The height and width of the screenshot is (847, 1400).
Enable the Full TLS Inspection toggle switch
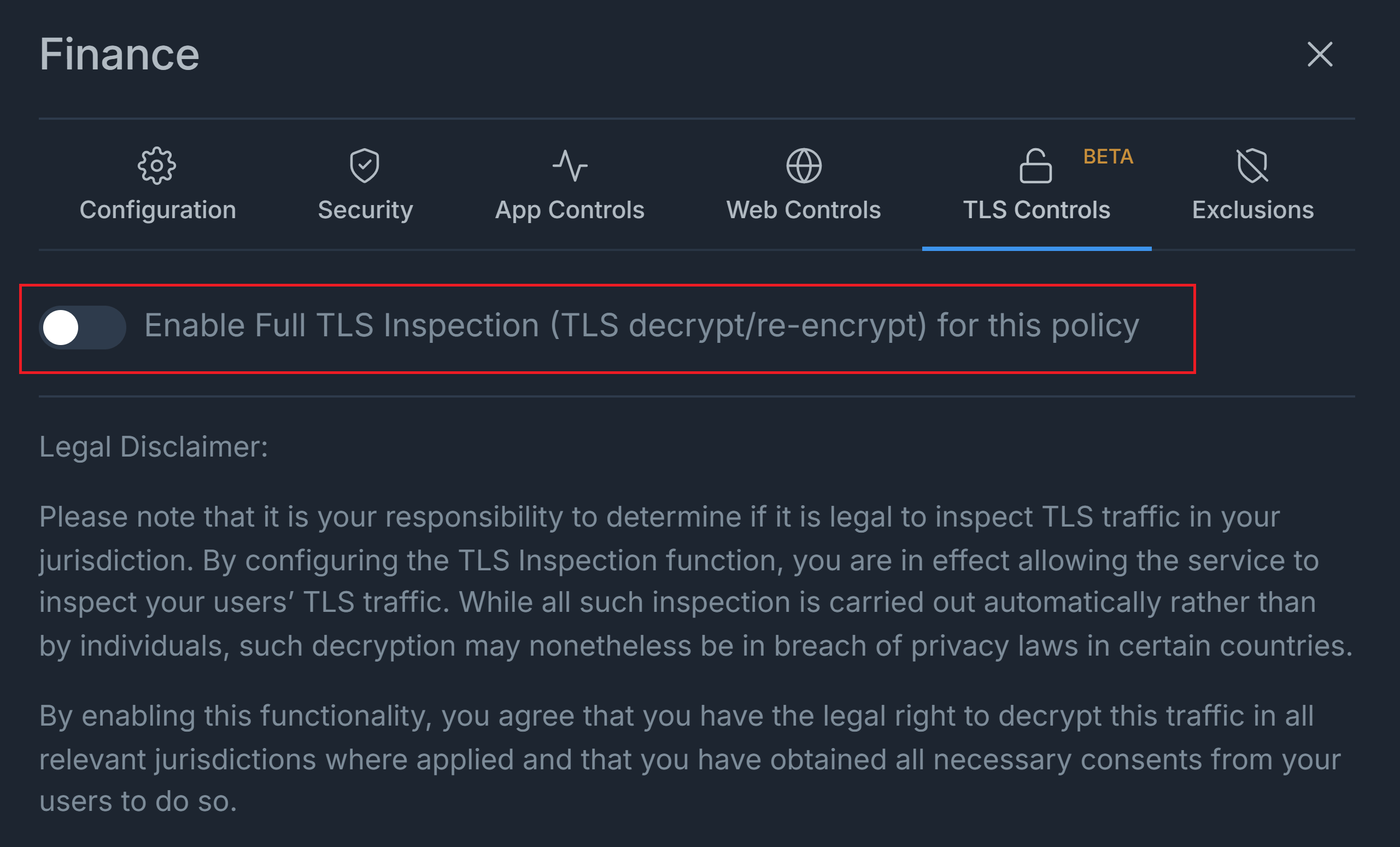click(83, 328)
